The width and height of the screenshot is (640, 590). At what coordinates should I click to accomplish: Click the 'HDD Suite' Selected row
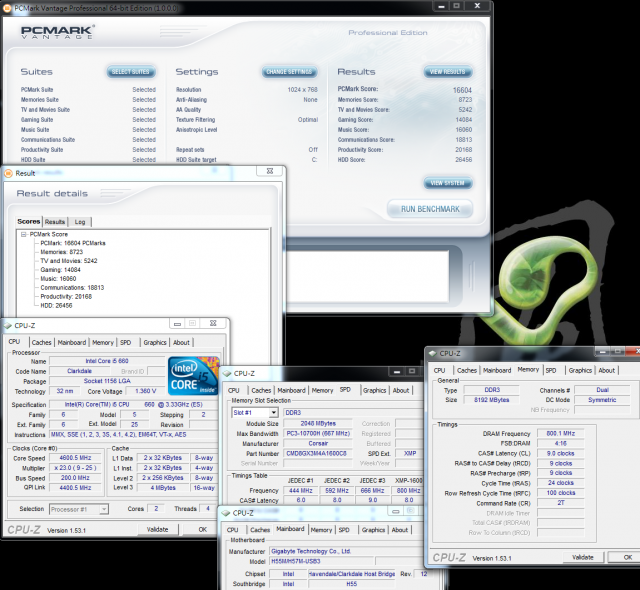88,160
